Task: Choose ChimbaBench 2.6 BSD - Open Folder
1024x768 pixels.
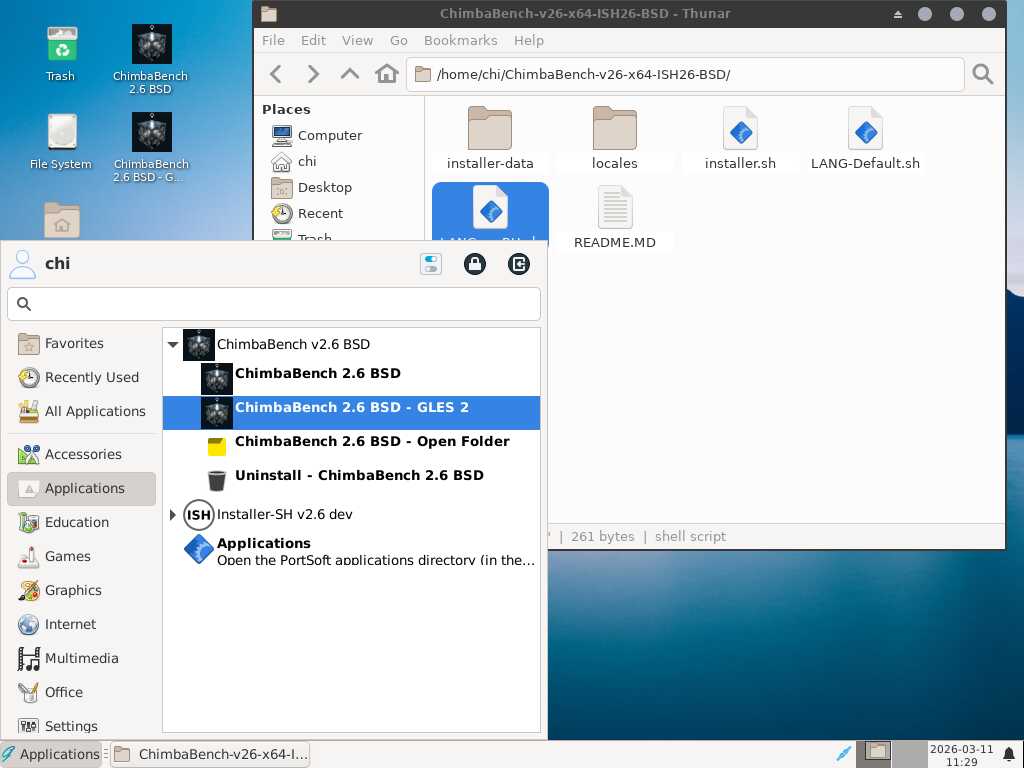Action: coord(351,446)
